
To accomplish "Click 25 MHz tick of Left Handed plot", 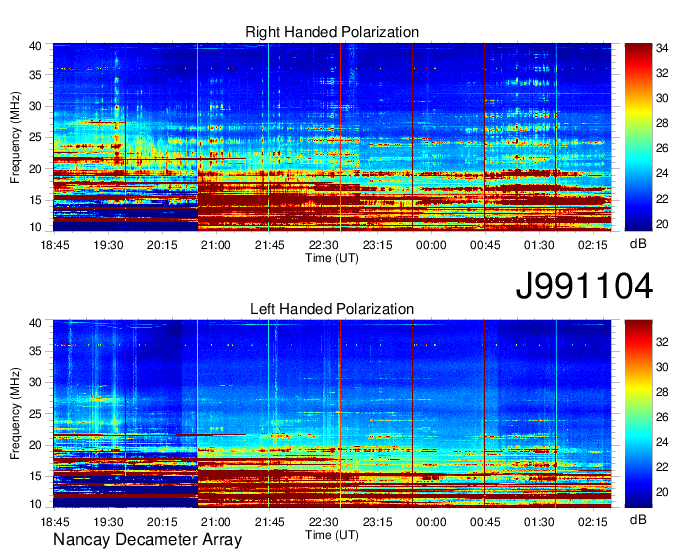I will tap(35, 414).
